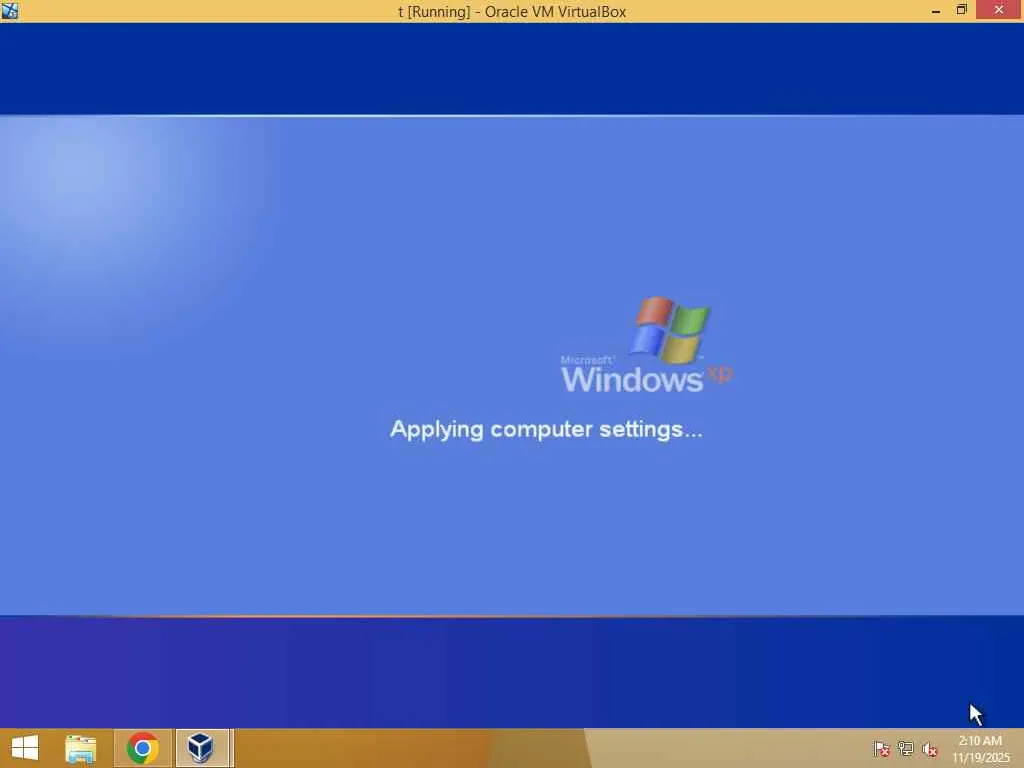Image resolution: width=1024 pixels, height=768 pixels.
Task: Click the VirtualBox window title bar icon
Action: click(x=10, y=10)
